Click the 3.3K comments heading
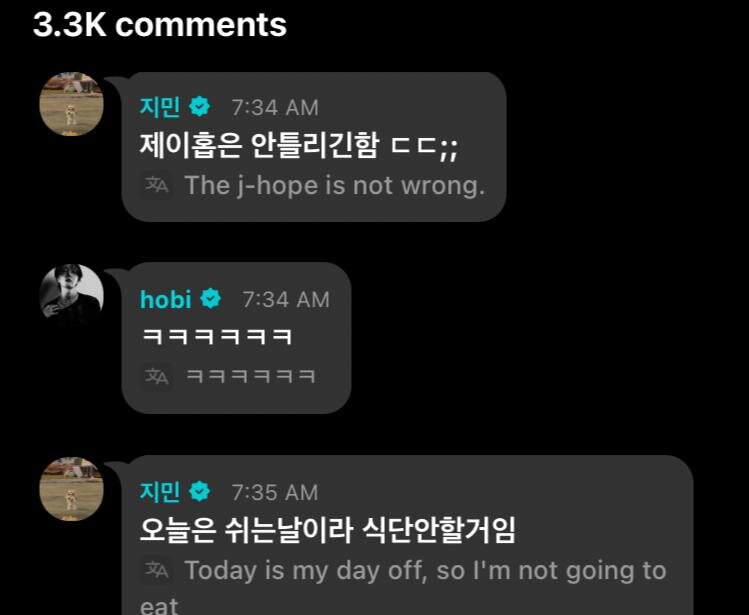749x615 pixels. click(160, 24)
